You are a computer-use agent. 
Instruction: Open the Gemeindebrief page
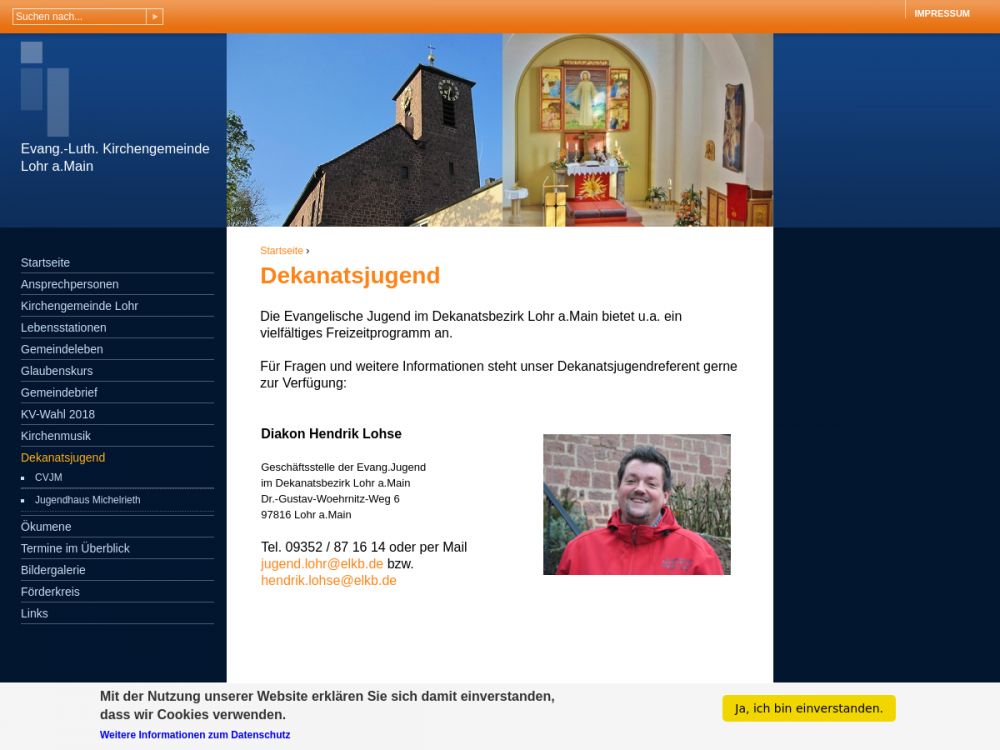59,392
